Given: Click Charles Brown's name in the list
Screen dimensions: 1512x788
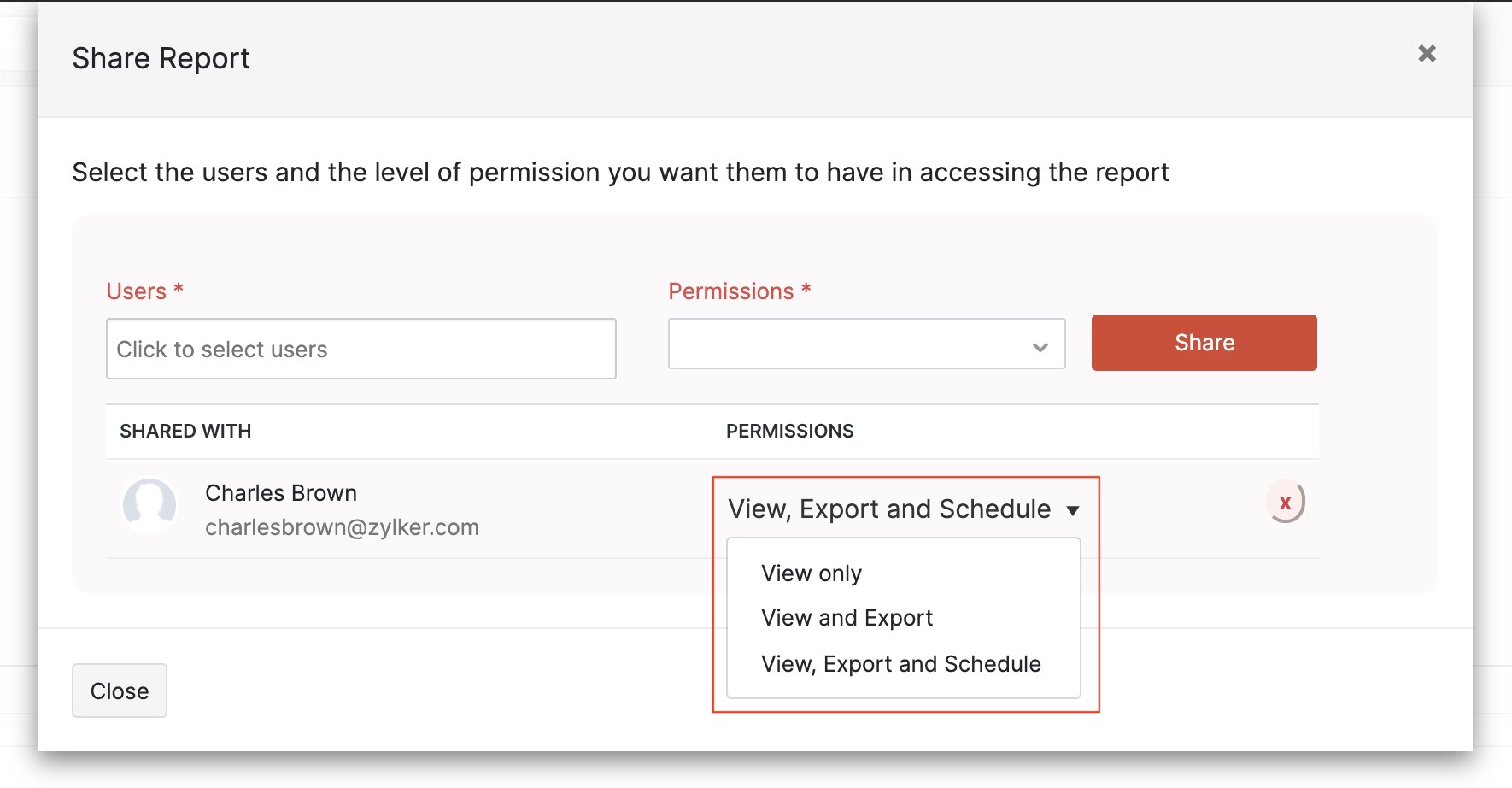Looking at the screenshot, I should click(x=280, y=492).
